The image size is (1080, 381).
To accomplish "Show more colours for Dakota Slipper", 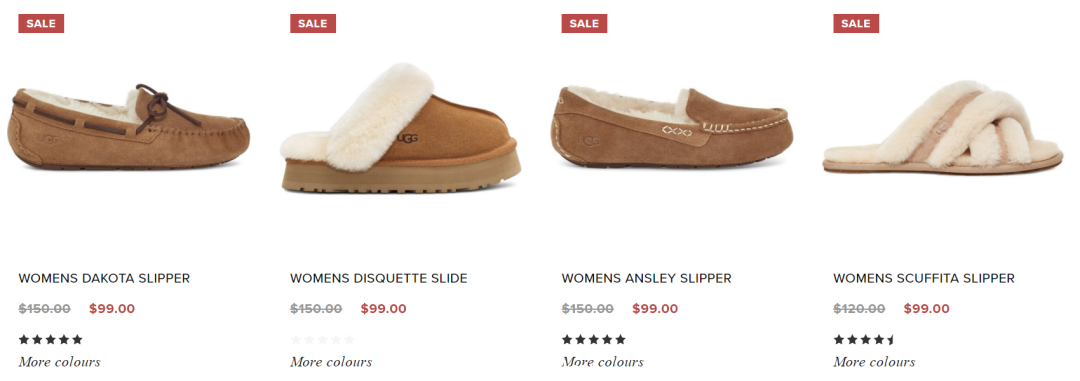I will 59,362.
